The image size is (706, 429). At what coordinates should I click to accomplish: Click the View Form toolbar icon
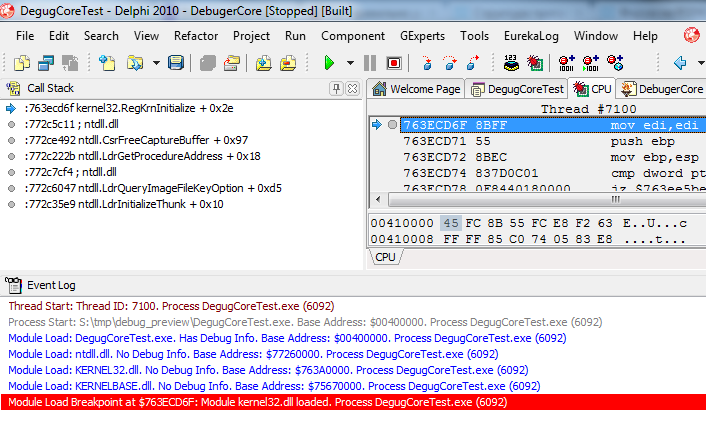[45, 63]
